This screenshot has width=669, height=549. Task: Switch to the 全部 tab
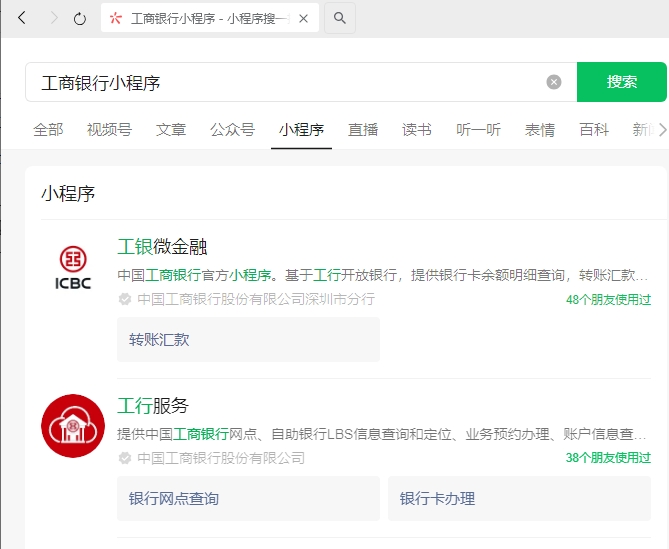(48, 130)
